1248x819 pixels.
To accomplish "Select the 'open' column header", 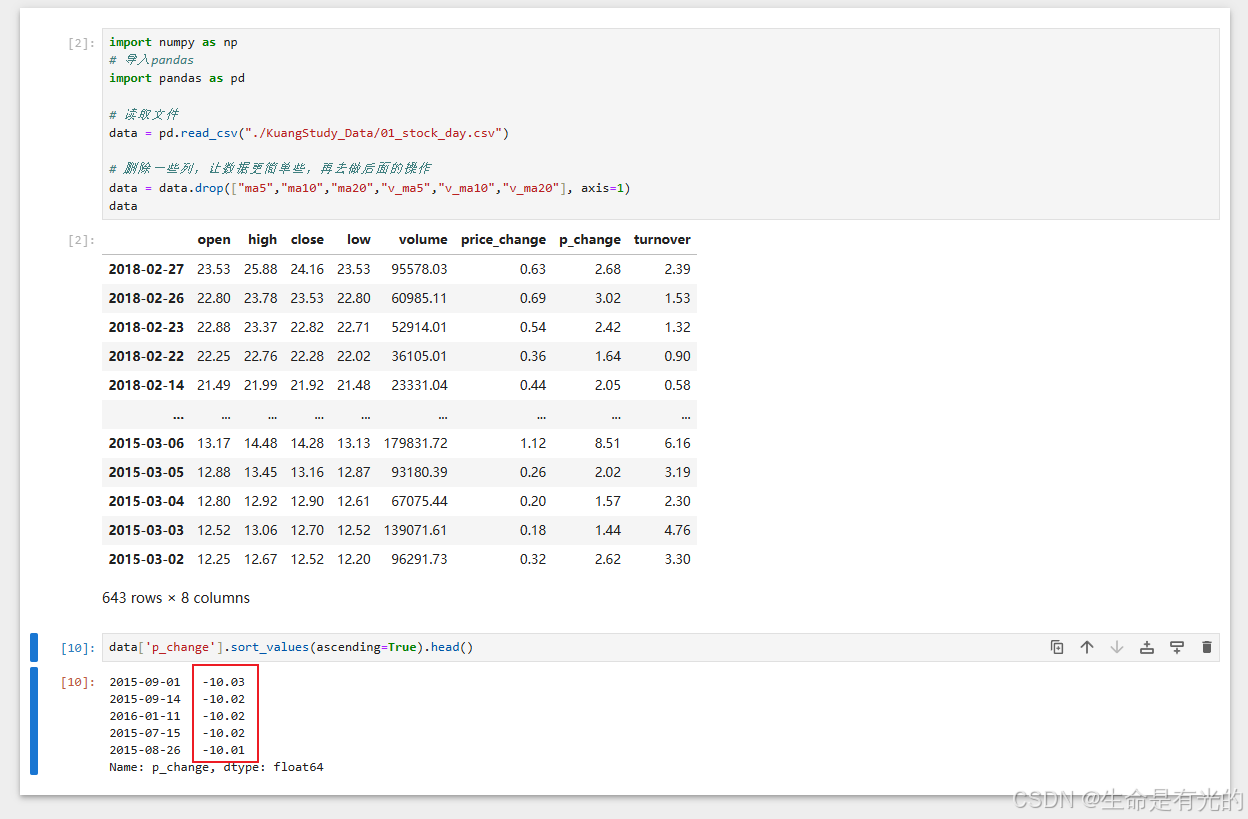I will pyautogui.click(x=214, y=239).
